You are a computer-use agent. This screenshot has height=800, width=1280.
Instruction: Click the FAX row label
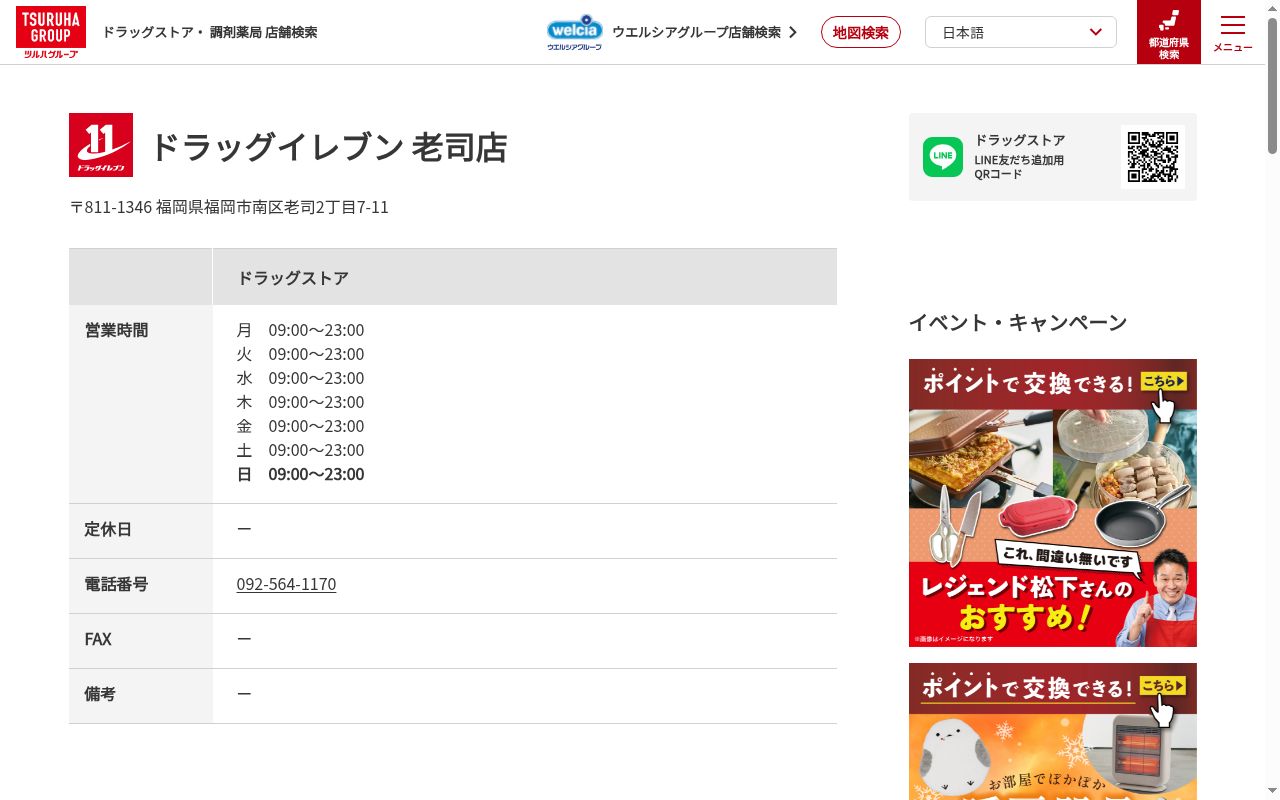pos(98,639)
